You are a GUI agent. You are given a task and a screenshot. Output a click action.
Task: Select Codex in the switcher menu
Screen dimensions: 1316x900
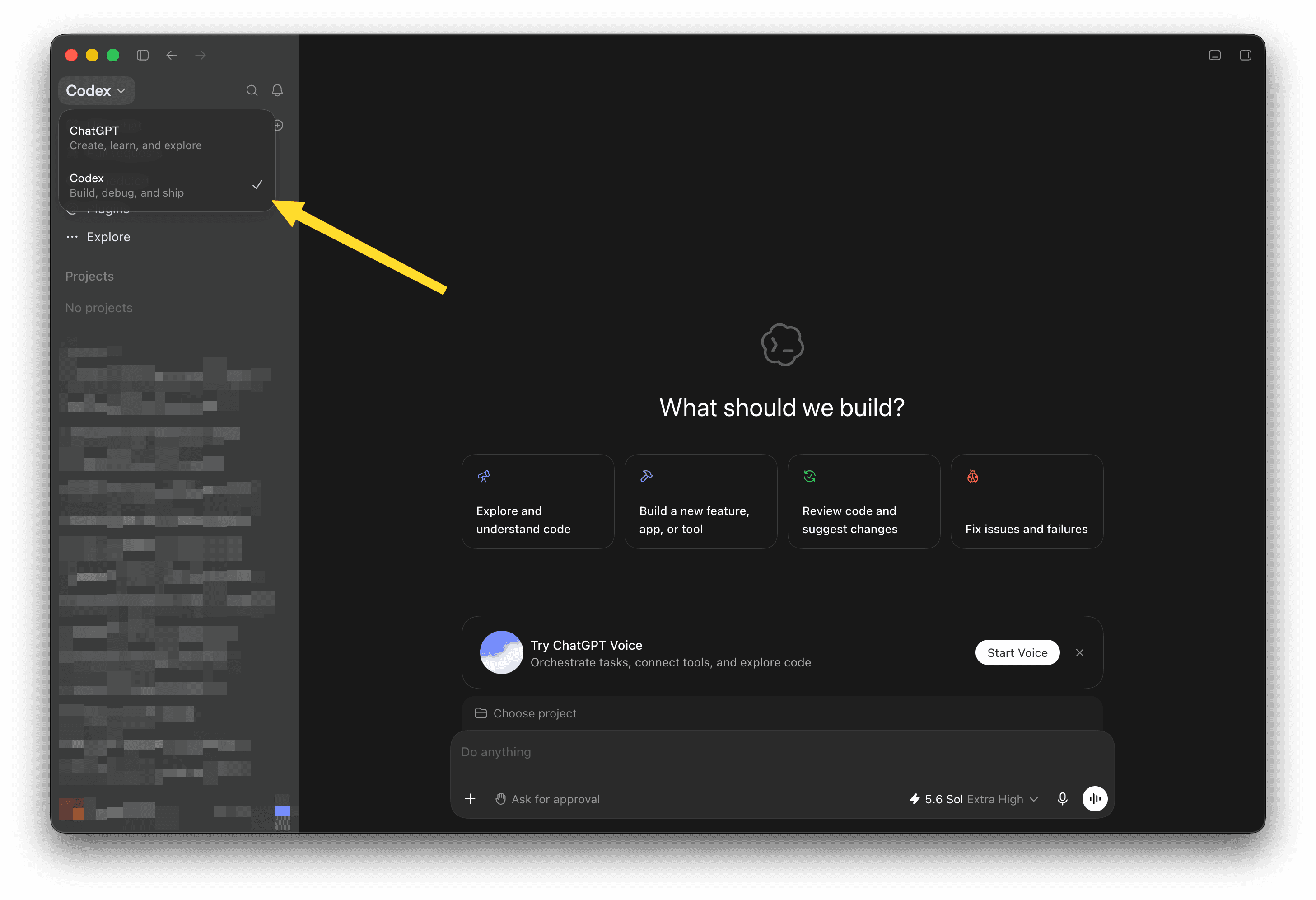pyautogui.click(x=167, y=185)
